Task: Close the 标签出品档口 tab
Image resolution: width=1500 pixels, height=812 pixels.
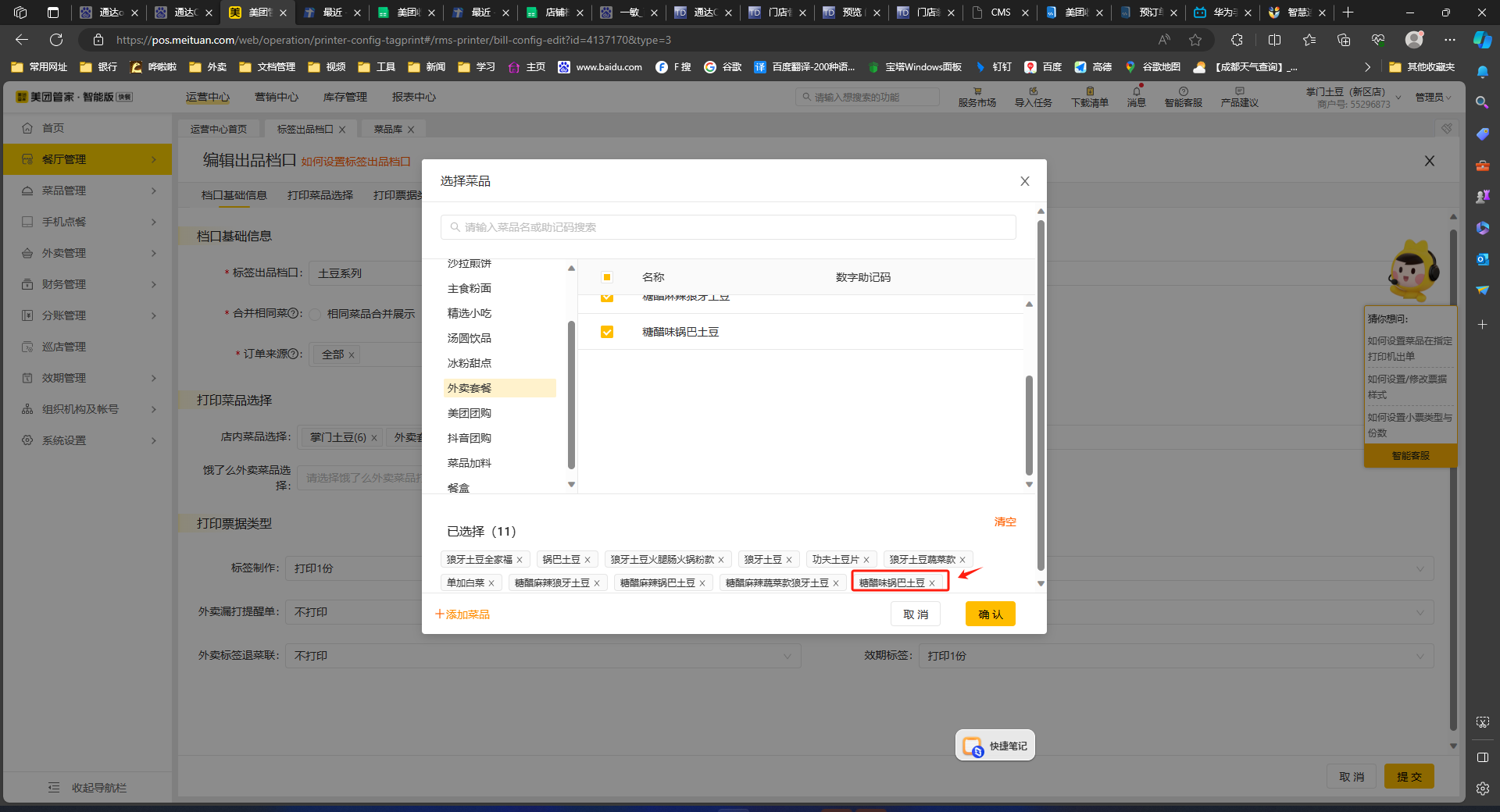Action: click(342, 130)
